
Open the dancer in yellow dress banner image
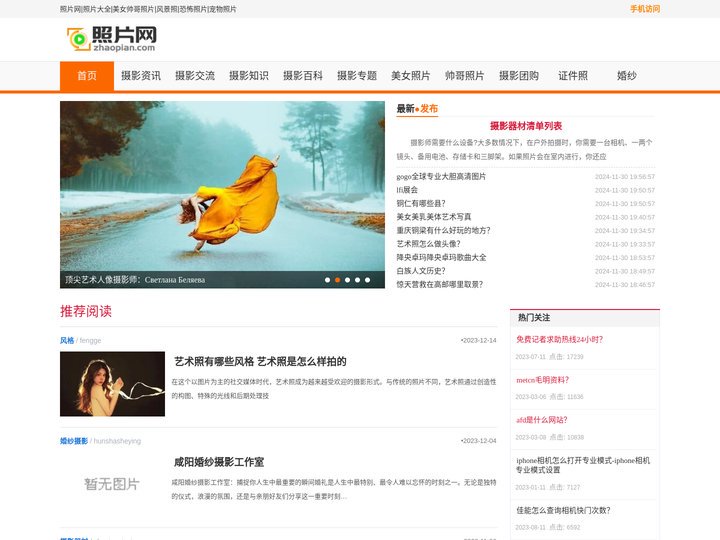(x=222, y=186)
